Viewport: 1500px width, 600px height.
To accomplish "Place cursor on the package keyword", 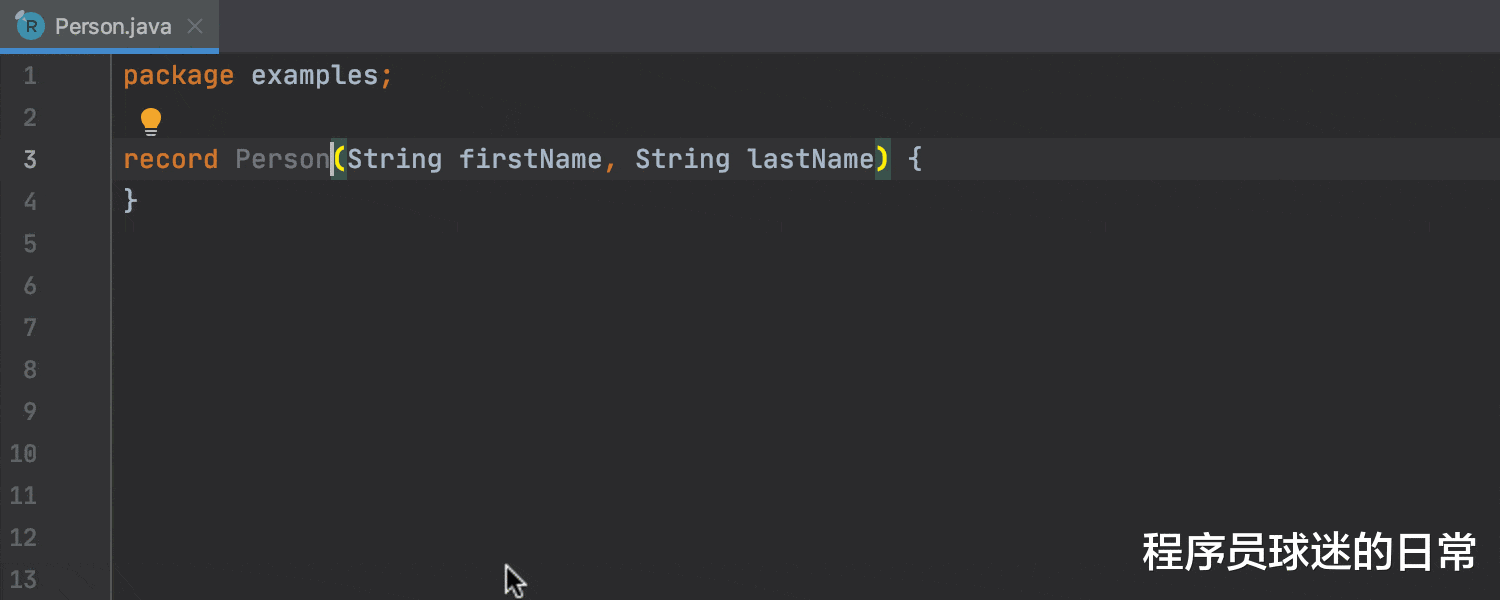I will pyautogui.click(x=178, y=76).
